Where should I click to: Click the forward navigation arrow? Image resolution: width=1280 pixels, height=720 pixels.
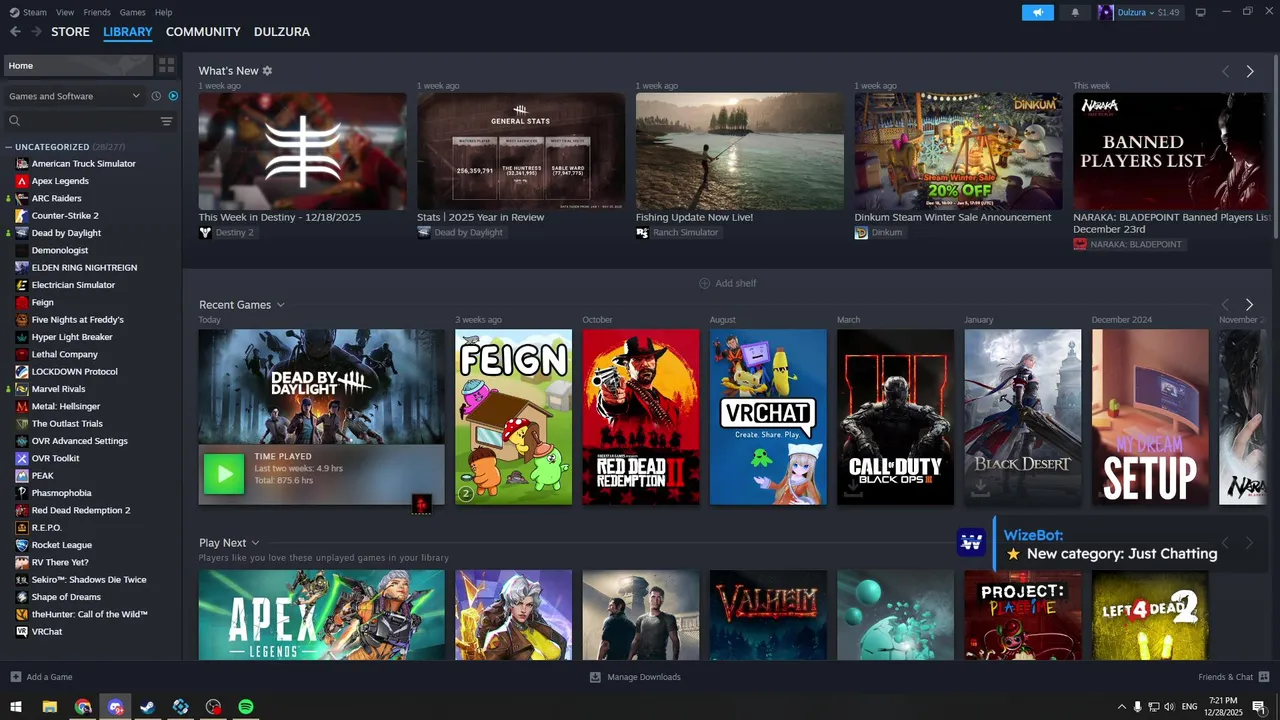pyautogui.click(x=36, y=32)
